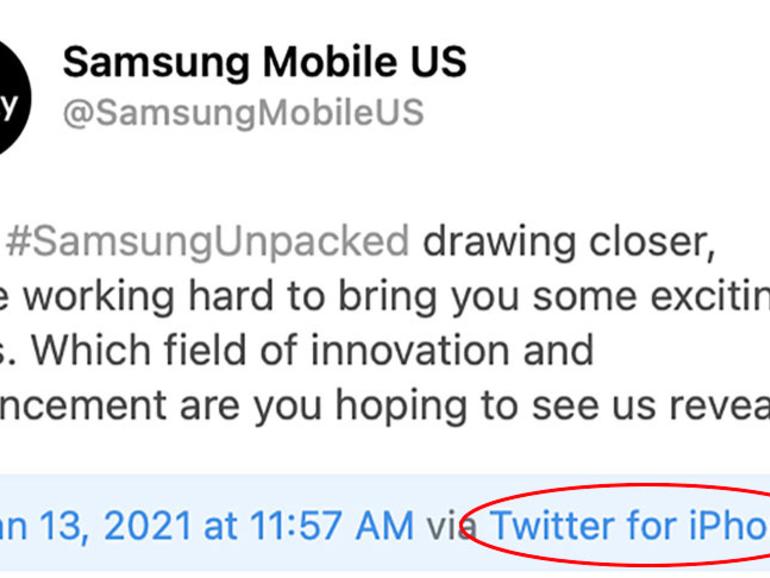Click the 11:57 AM timestamp
The height and width of the screenshot is (578, 770).
click(332, 526)
